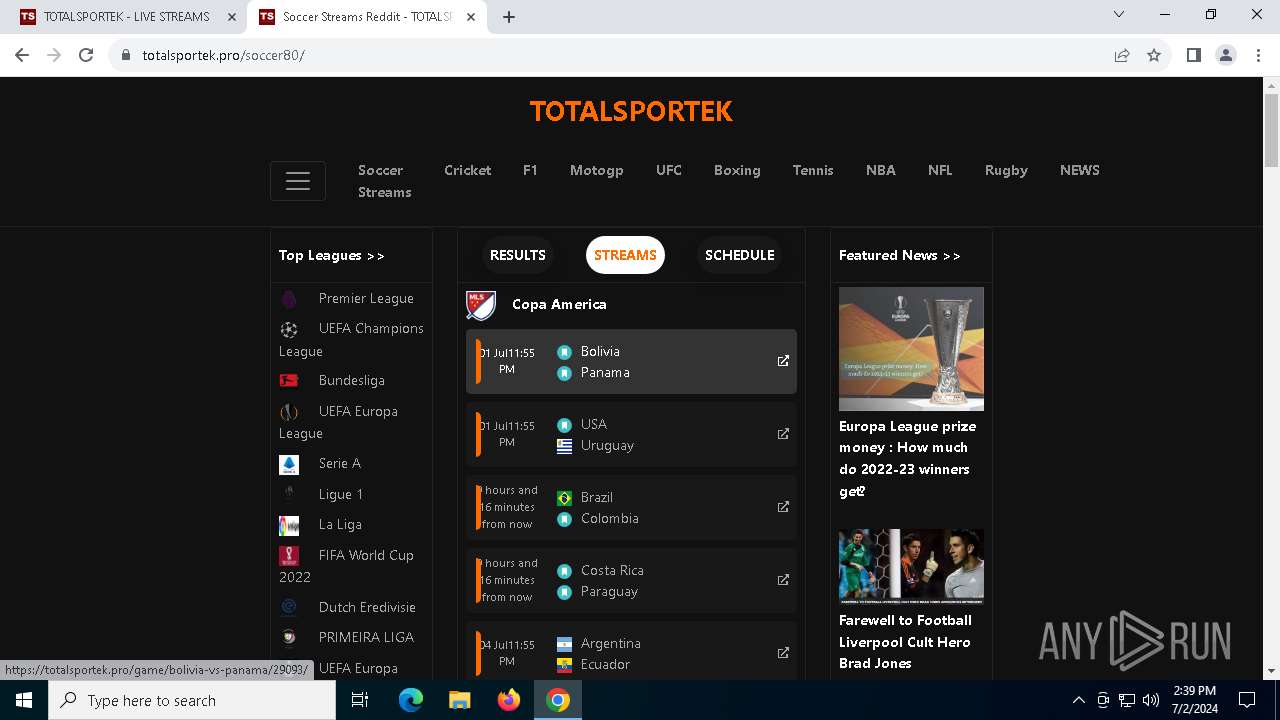
Task: Switch to the SCHEDULE tab
Action: (740, 255)
